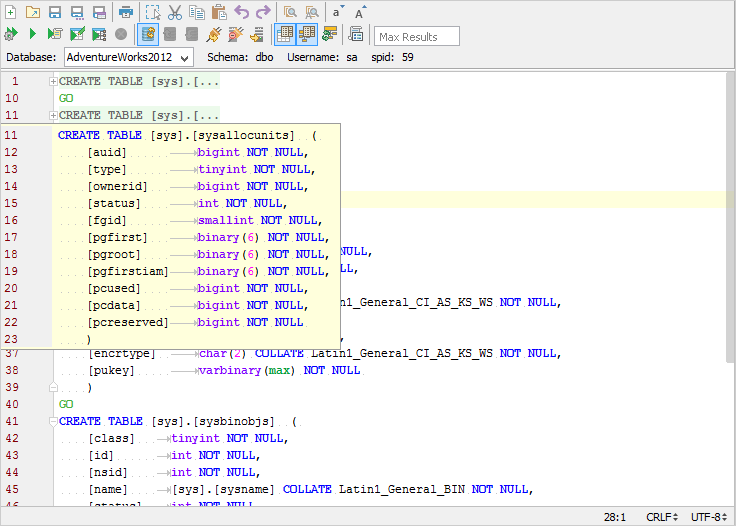
Task: Click the 28:1 cursor position indicator
Action: tap(614, 517)
